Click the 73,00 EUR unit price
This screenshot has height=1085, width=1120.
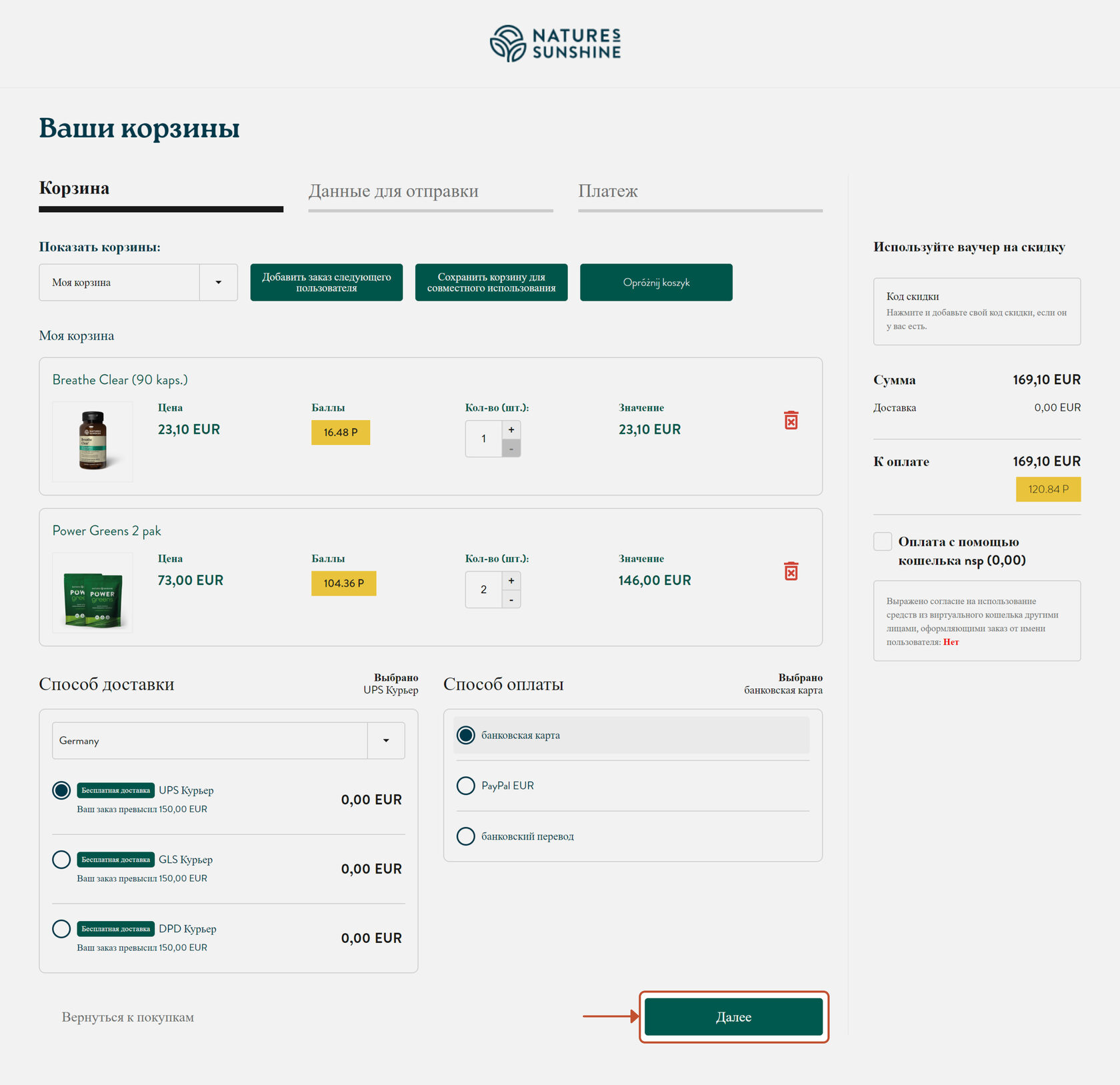[x=191, y=580]
